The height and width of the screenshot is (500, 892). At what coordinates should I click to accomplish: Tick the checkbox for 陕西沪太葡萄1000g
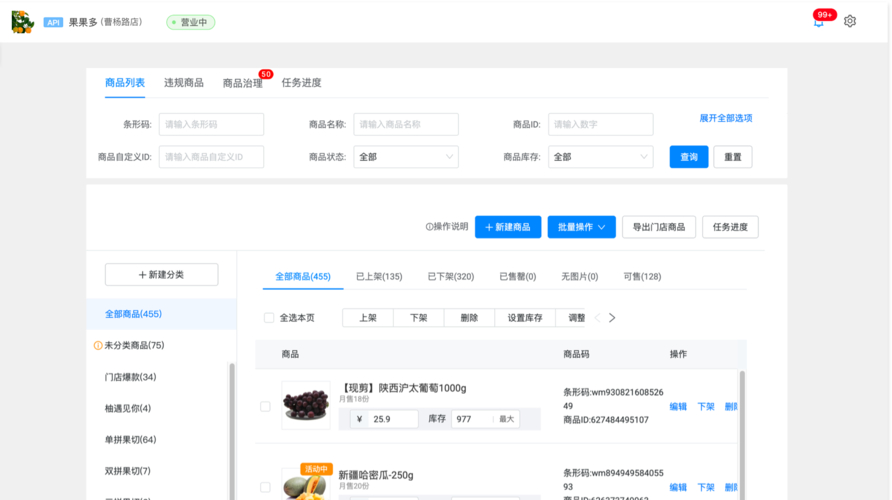click(265, 407)
